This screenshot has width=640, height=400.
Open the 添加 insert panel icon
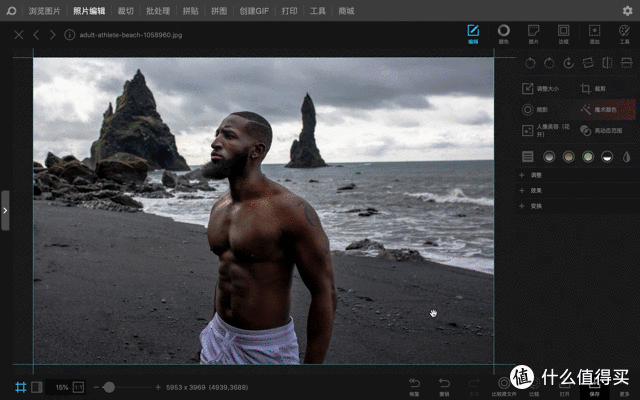point(594,34)
